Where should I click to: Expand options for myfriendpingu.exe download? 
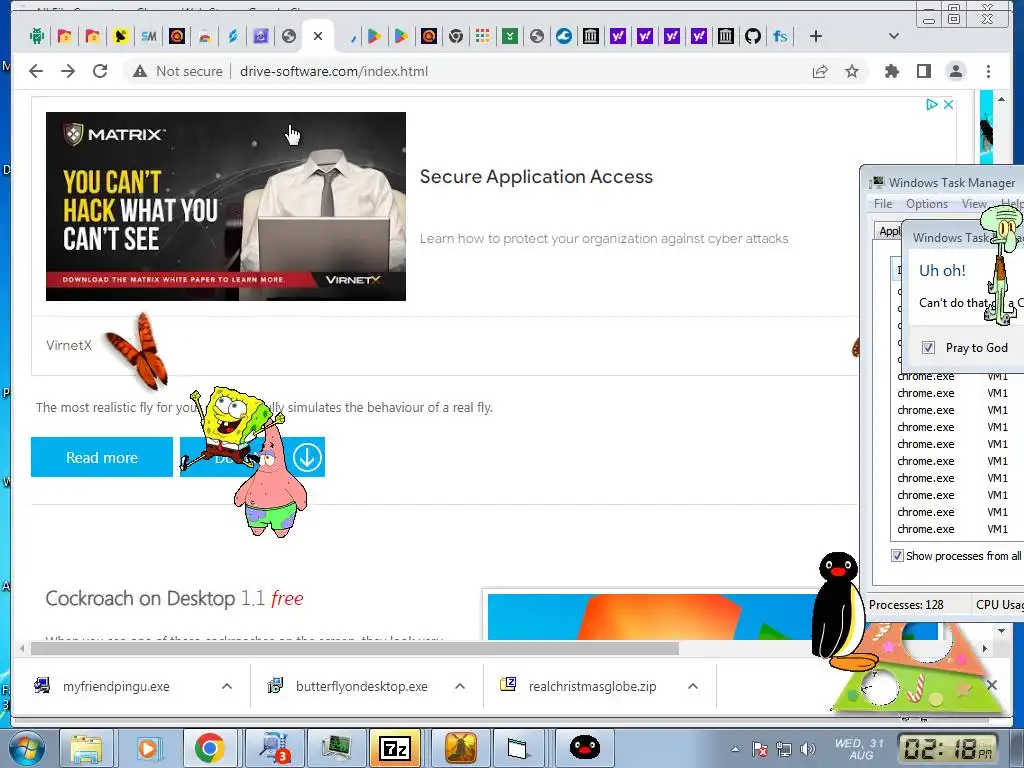(x=227, y=686)
